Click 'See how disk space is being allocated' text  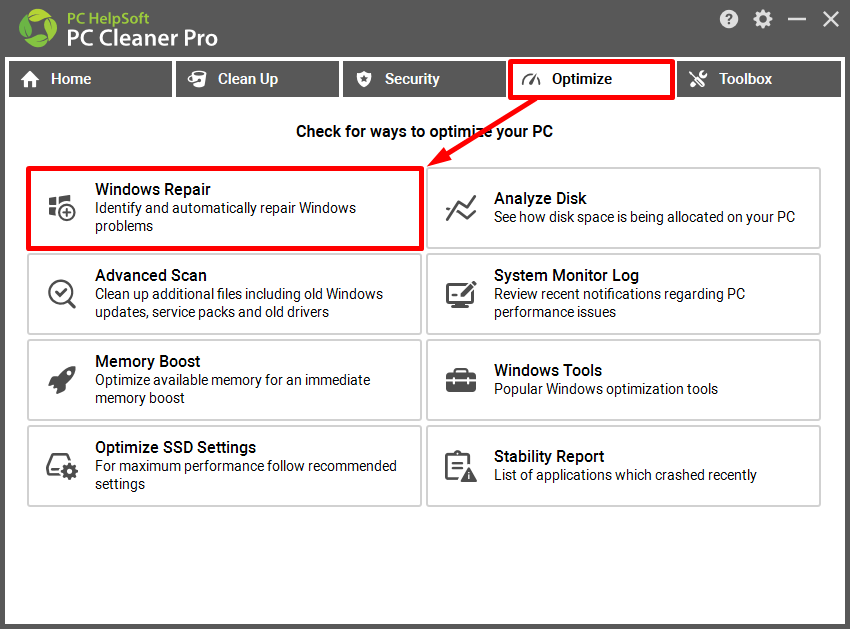pos(644,217)
